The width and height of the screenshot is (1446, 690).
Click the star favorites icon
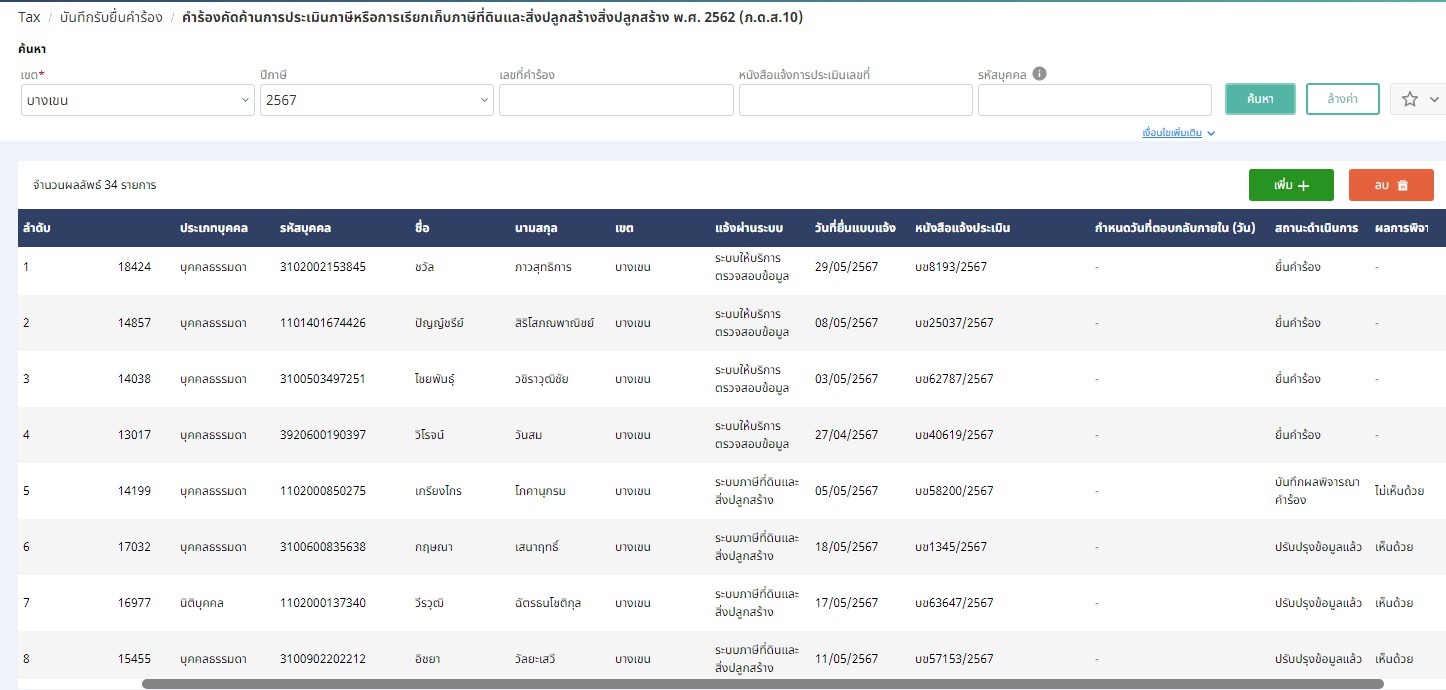click(1410, 99)
